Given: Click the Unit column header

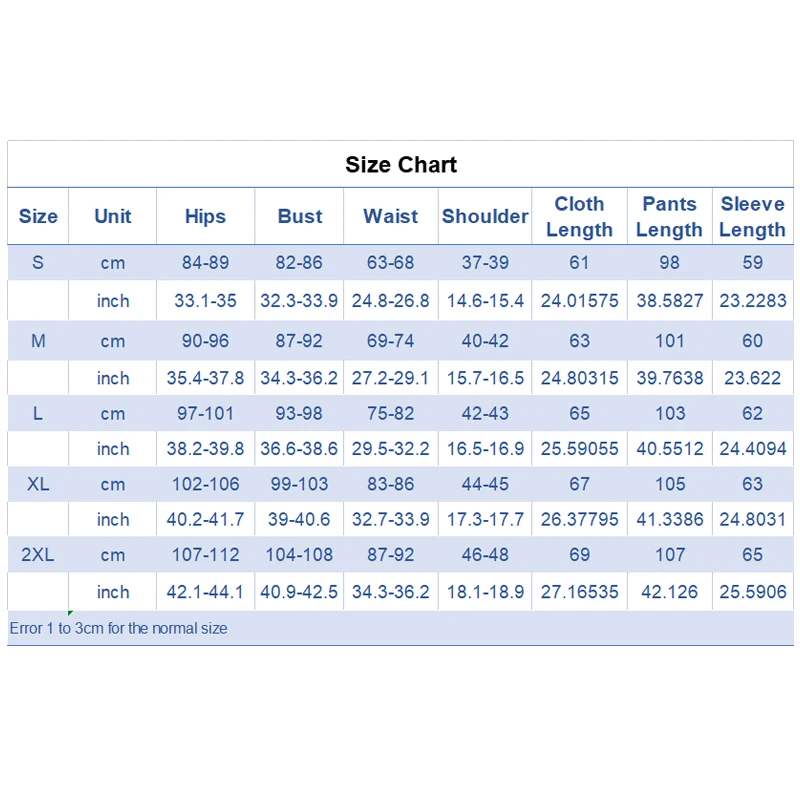Looking at the screenshot, I should [x=113, y=216].
